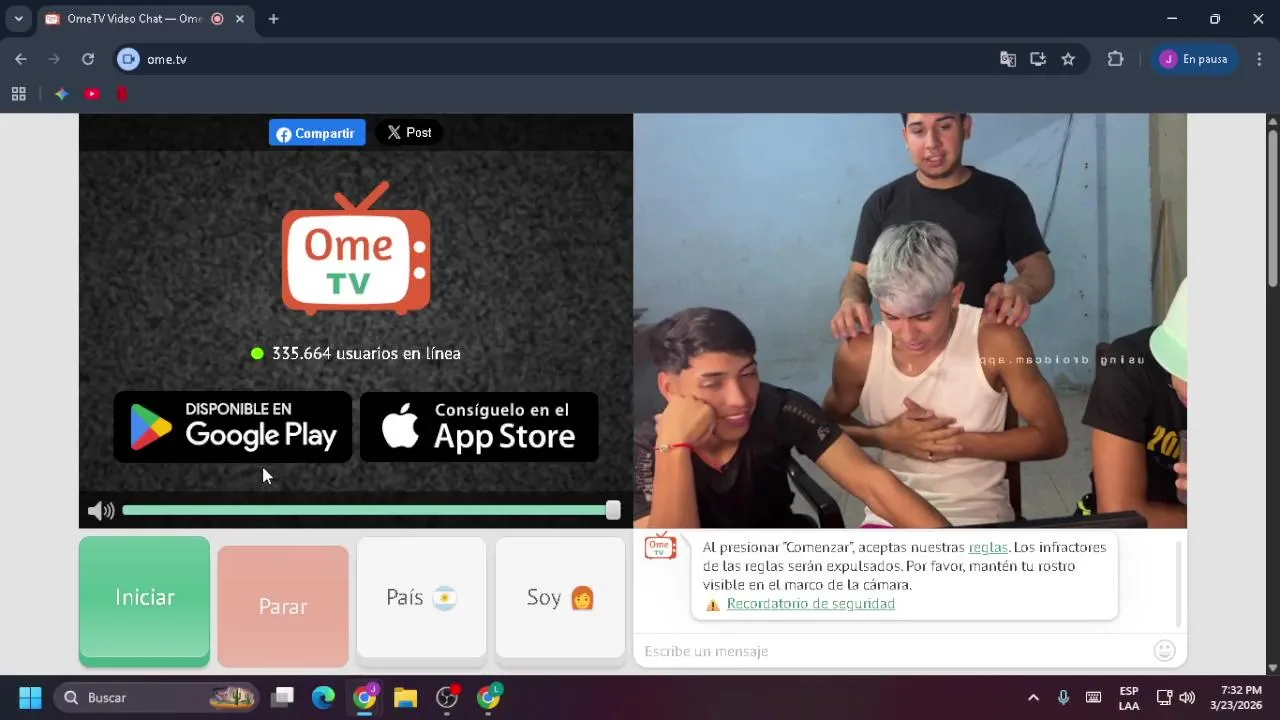Click the X Post button
1280x720 pixels.
pyautogui.click(x=409, y=133)
